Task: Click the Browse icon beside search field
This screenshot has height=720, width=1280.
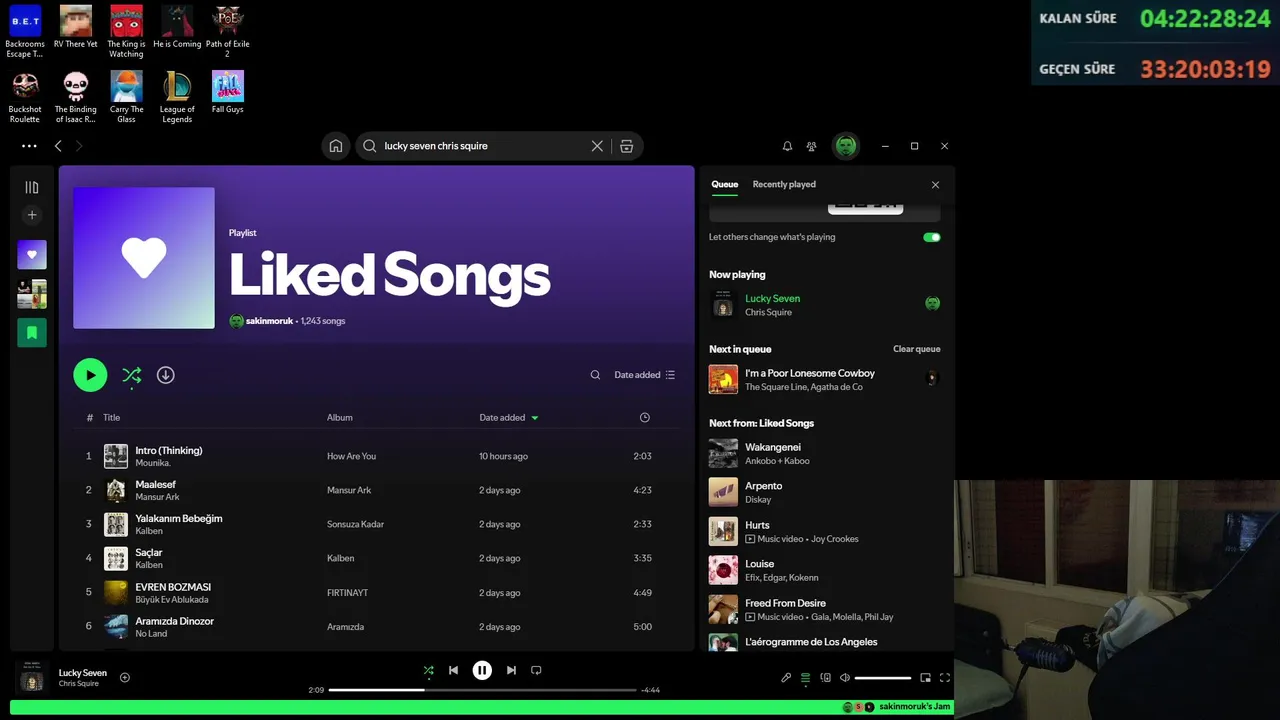Action: pyautogui.click(x=627, y=146)
